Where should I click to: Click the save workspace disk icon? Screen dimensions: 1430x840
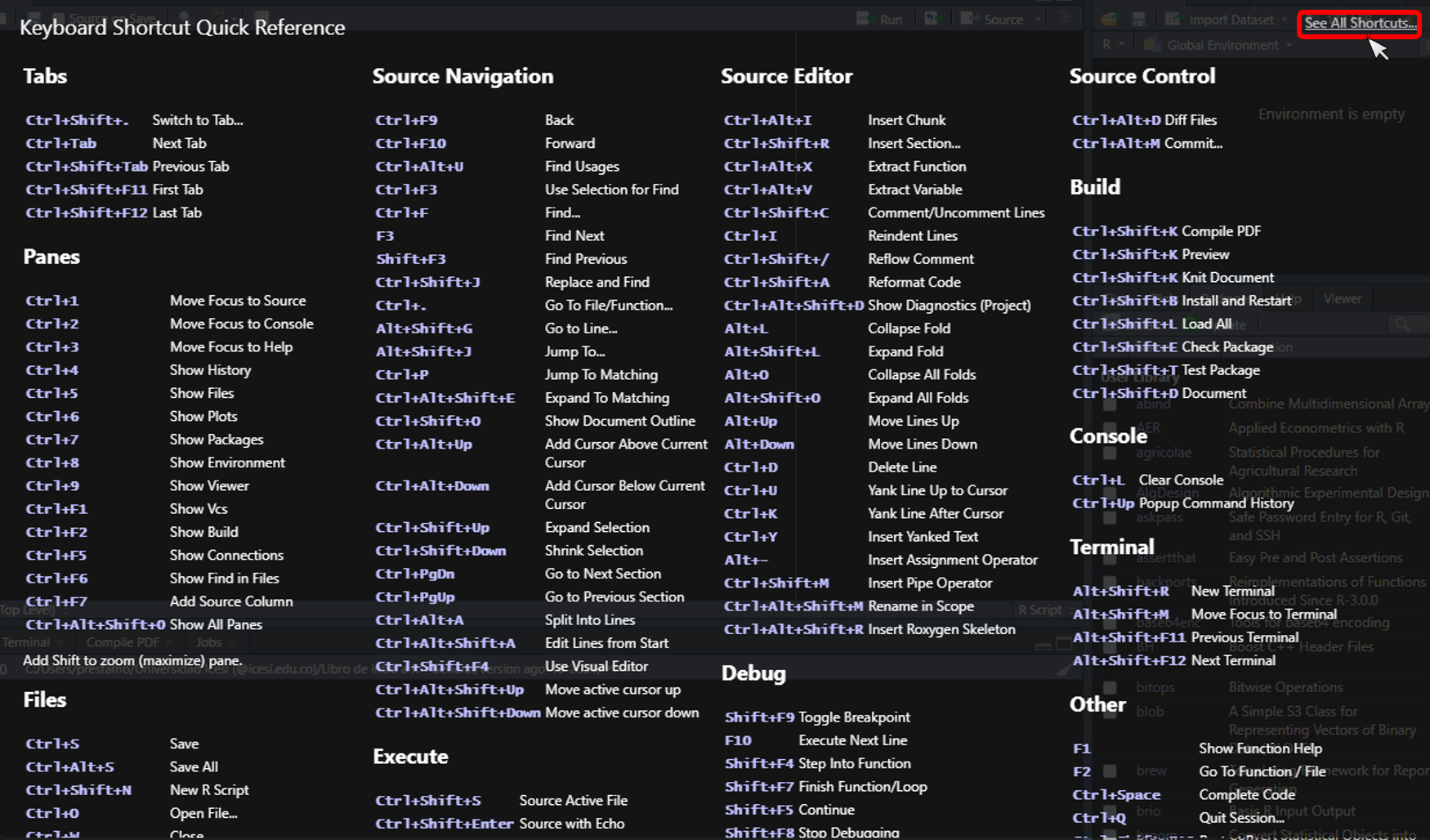(1138, 20)
